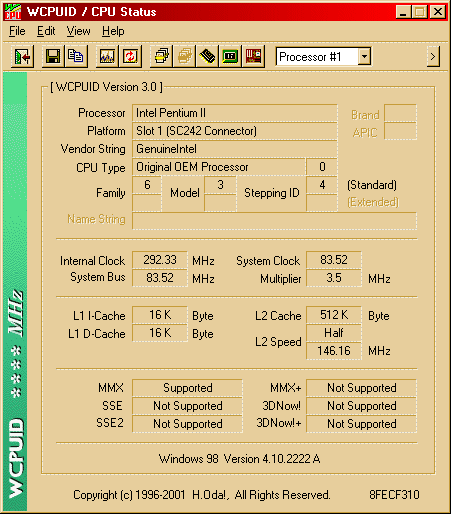Open the Edit menu
Screen dimensions: 451x514
pos(46,31)
